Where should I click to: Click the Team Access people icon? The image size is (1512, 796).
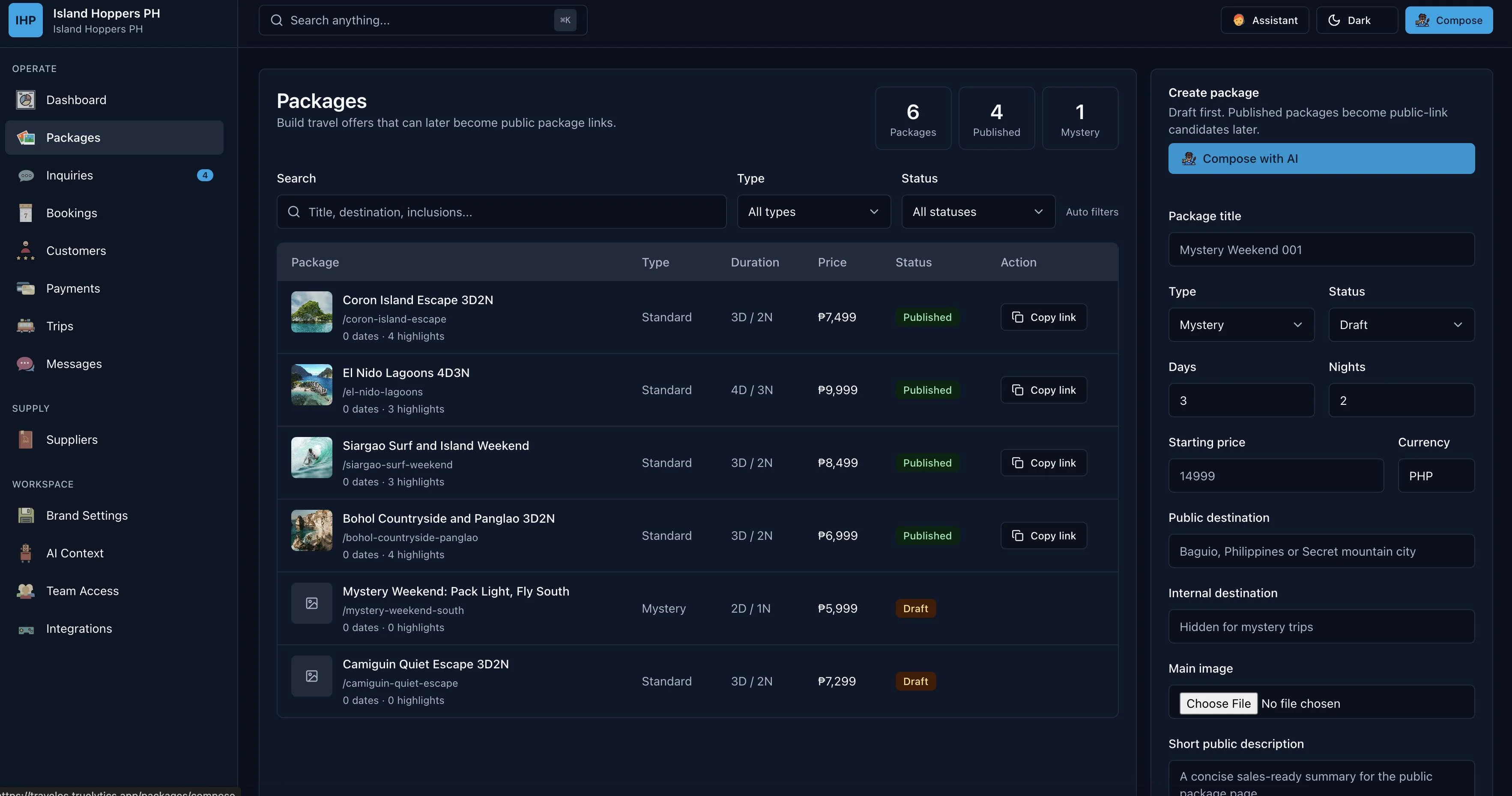[x=25, y=590]
